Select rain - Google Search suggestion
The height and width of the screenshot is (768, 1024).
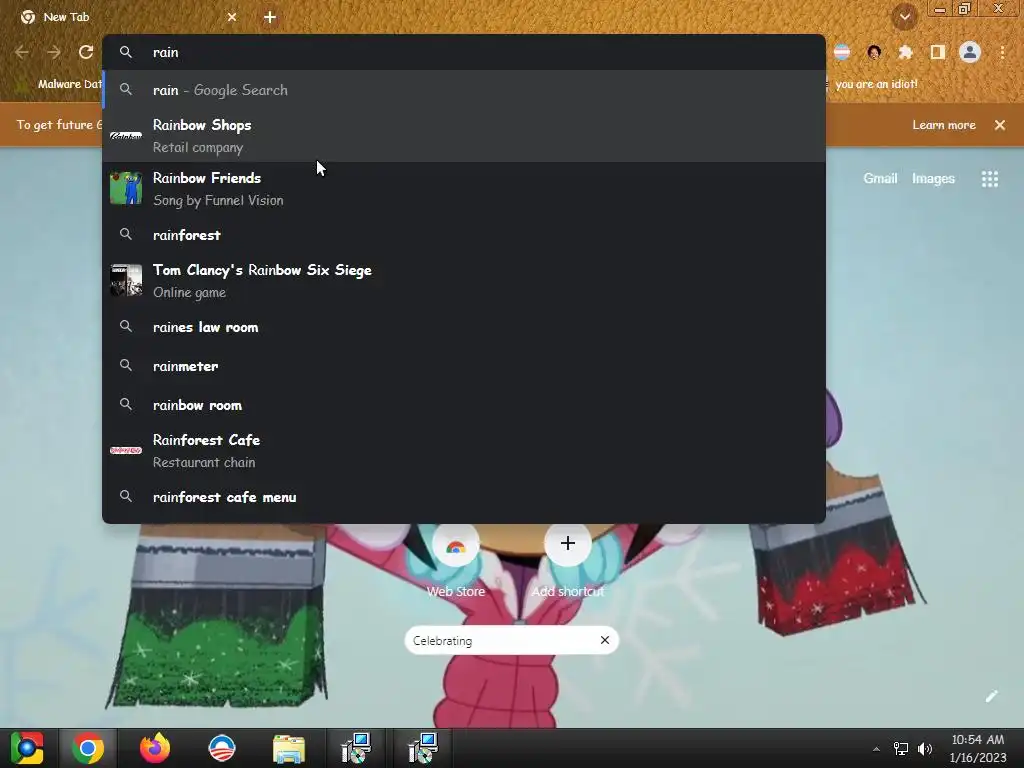[x=464, y=90]
